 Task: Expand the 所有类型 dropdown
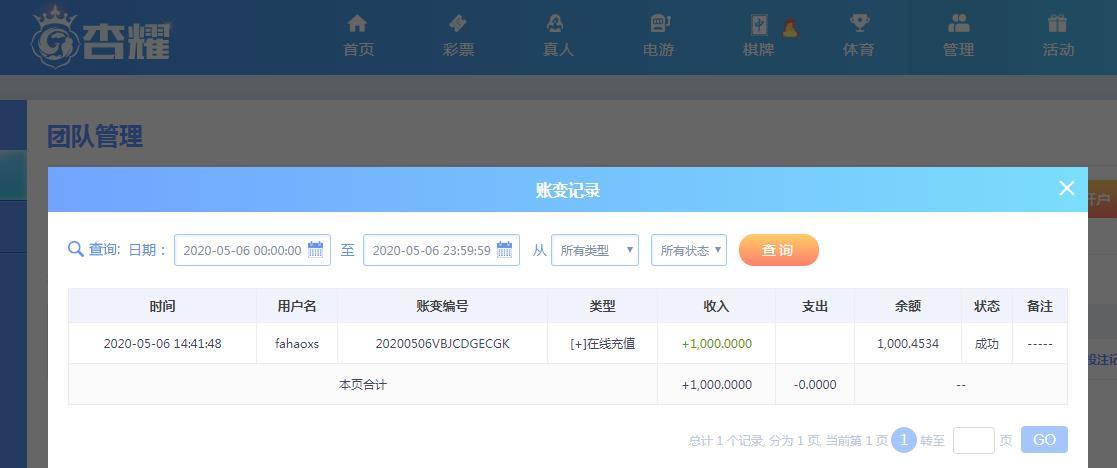click(x=595, y=250)
